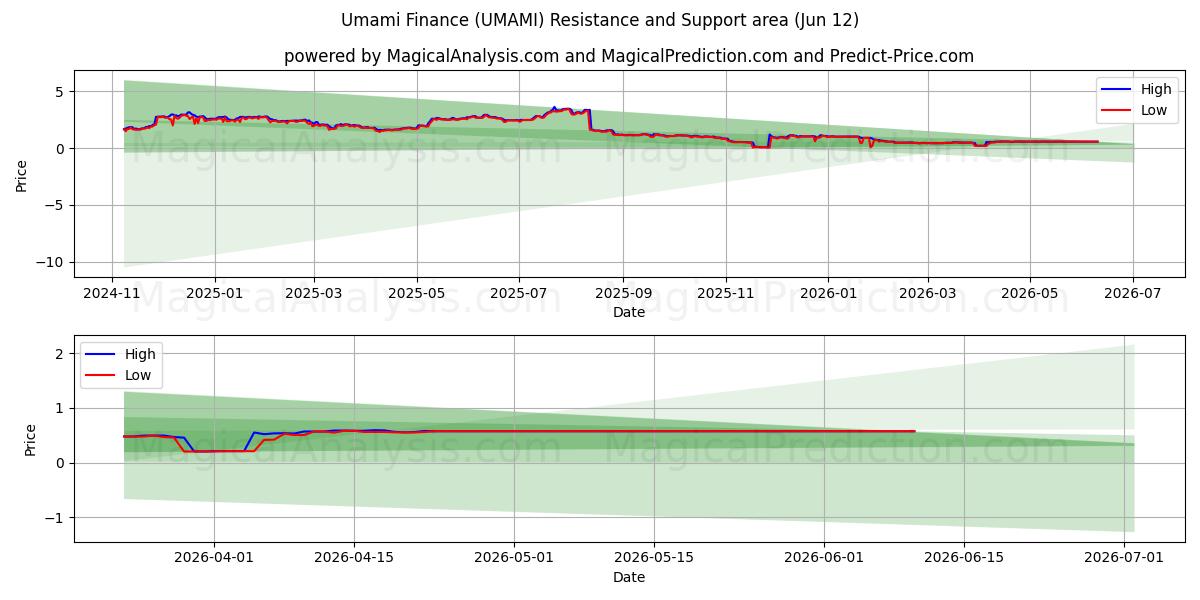Click the '−10' price tick on upper chart
This screenshot has height=600, width=1200.
pyautogui.click(x=52, y=262)
